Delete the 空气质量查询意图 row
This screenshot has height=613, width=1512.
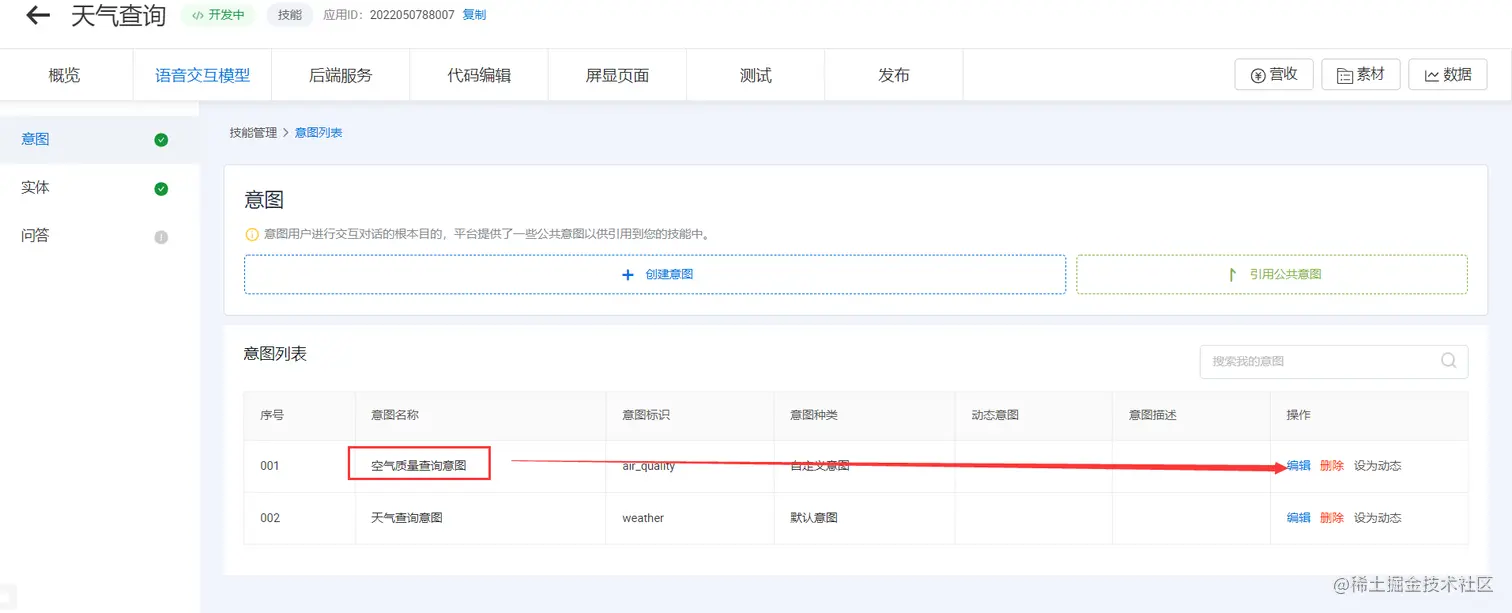[x=1332, y=466]
